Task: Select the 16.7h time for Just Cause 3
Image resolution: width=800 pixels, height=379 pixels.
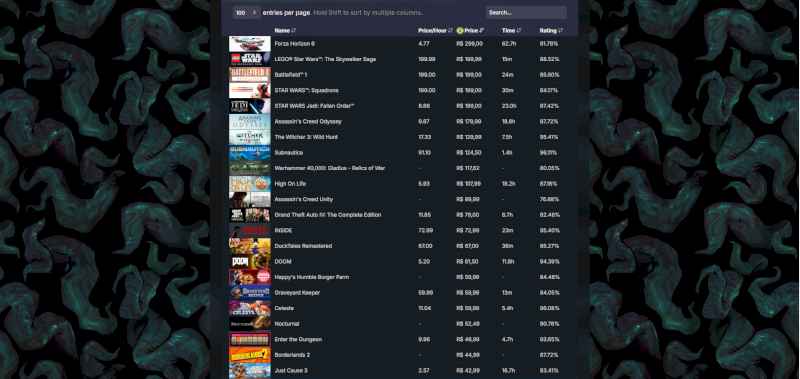Action: (508, 370)
